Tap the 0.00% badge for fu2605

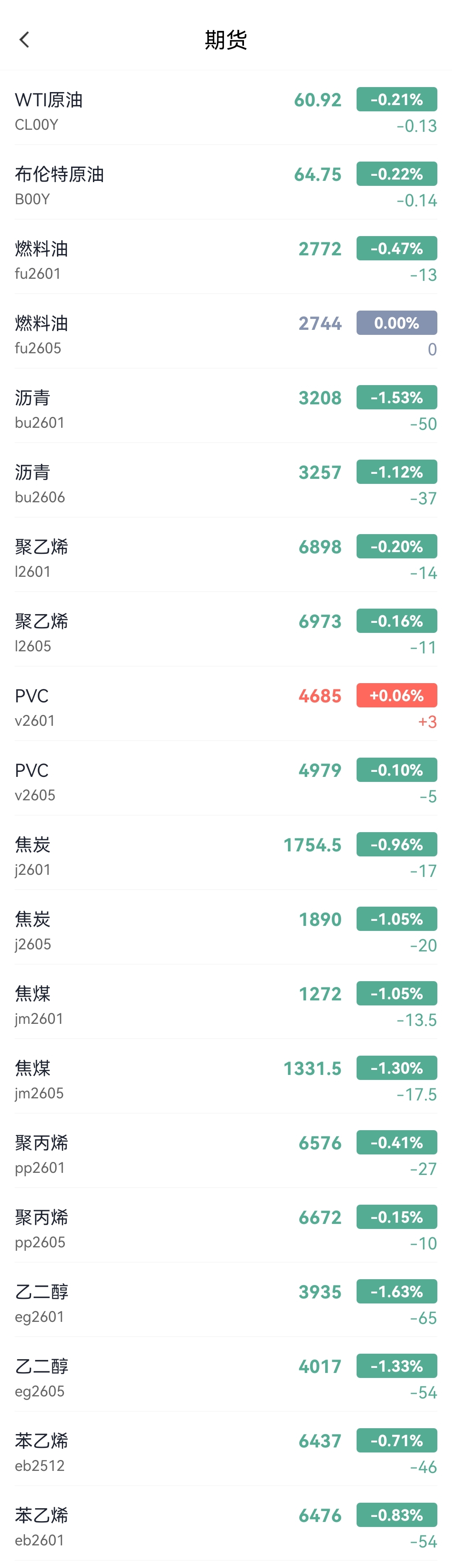click(396, 323)
